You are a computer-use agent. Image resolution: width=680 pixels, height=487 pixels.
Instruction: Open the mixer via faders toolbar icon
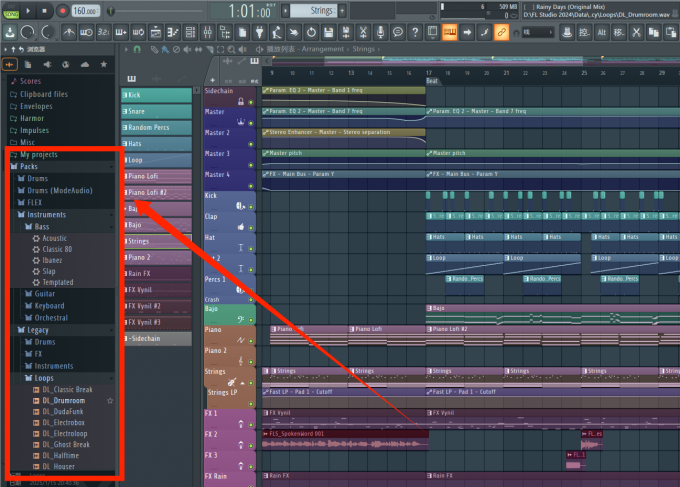(207, 32)
